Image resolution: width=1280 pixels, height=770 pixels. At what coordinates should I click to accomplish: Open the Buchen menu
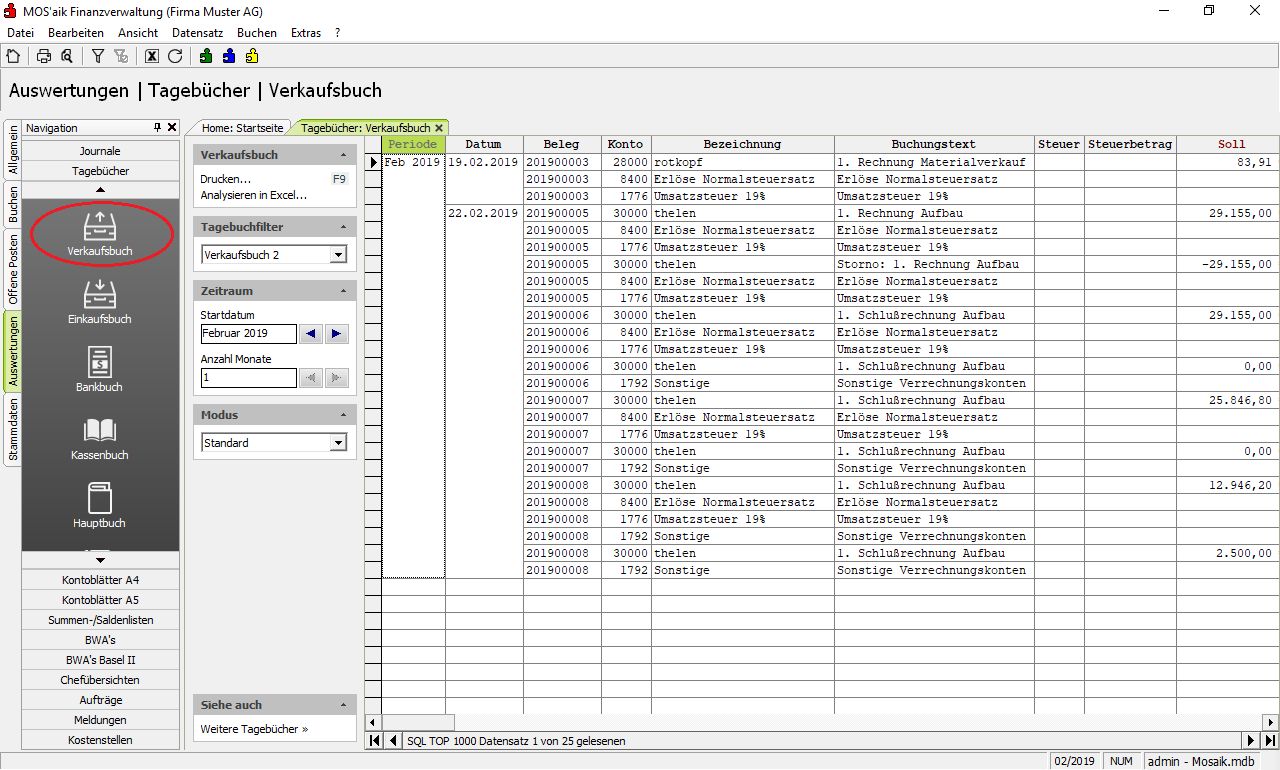click(x=256, y=33)
